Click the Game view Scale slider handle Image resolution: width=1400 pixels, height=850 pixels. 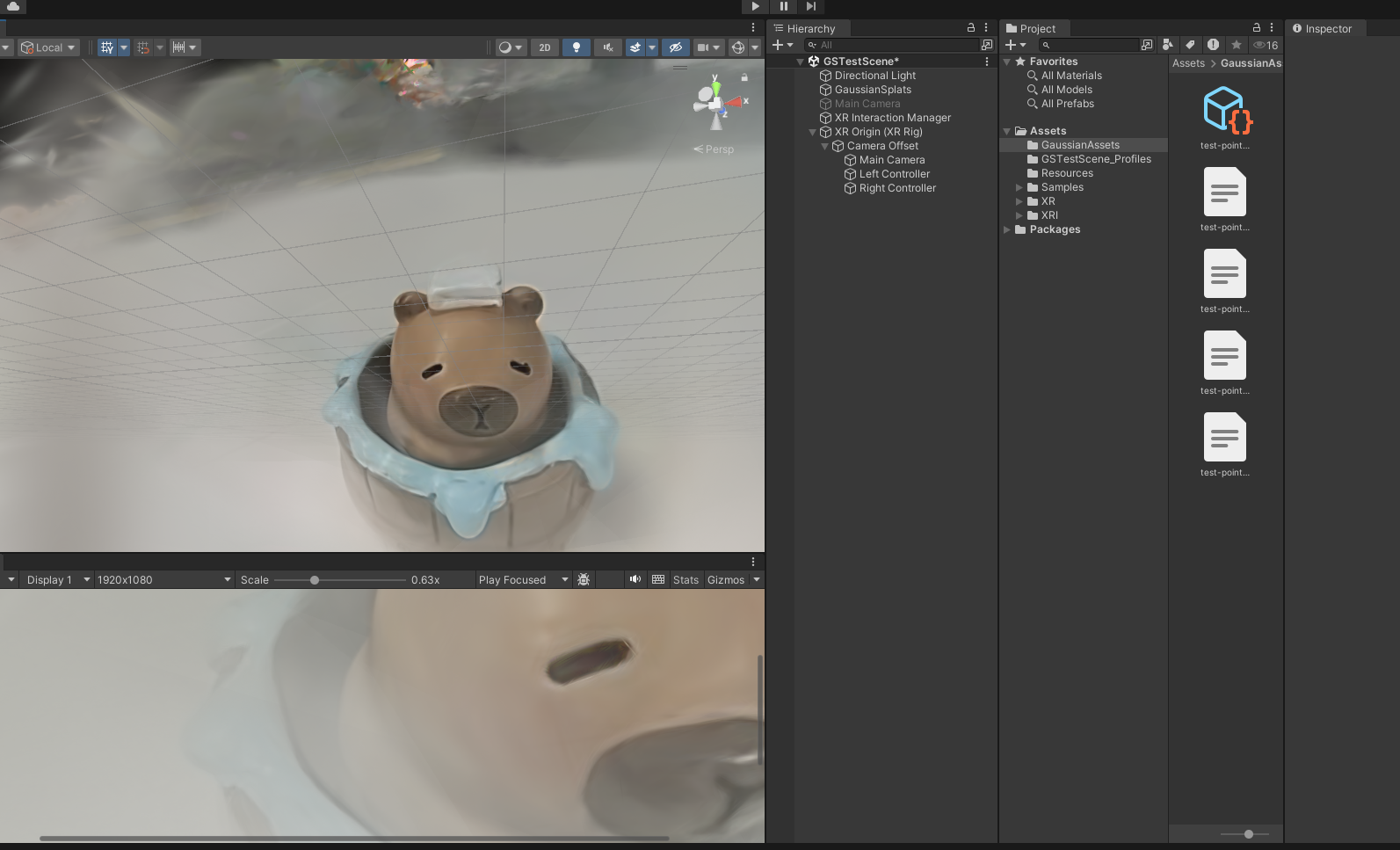click(x=315, y=580)
